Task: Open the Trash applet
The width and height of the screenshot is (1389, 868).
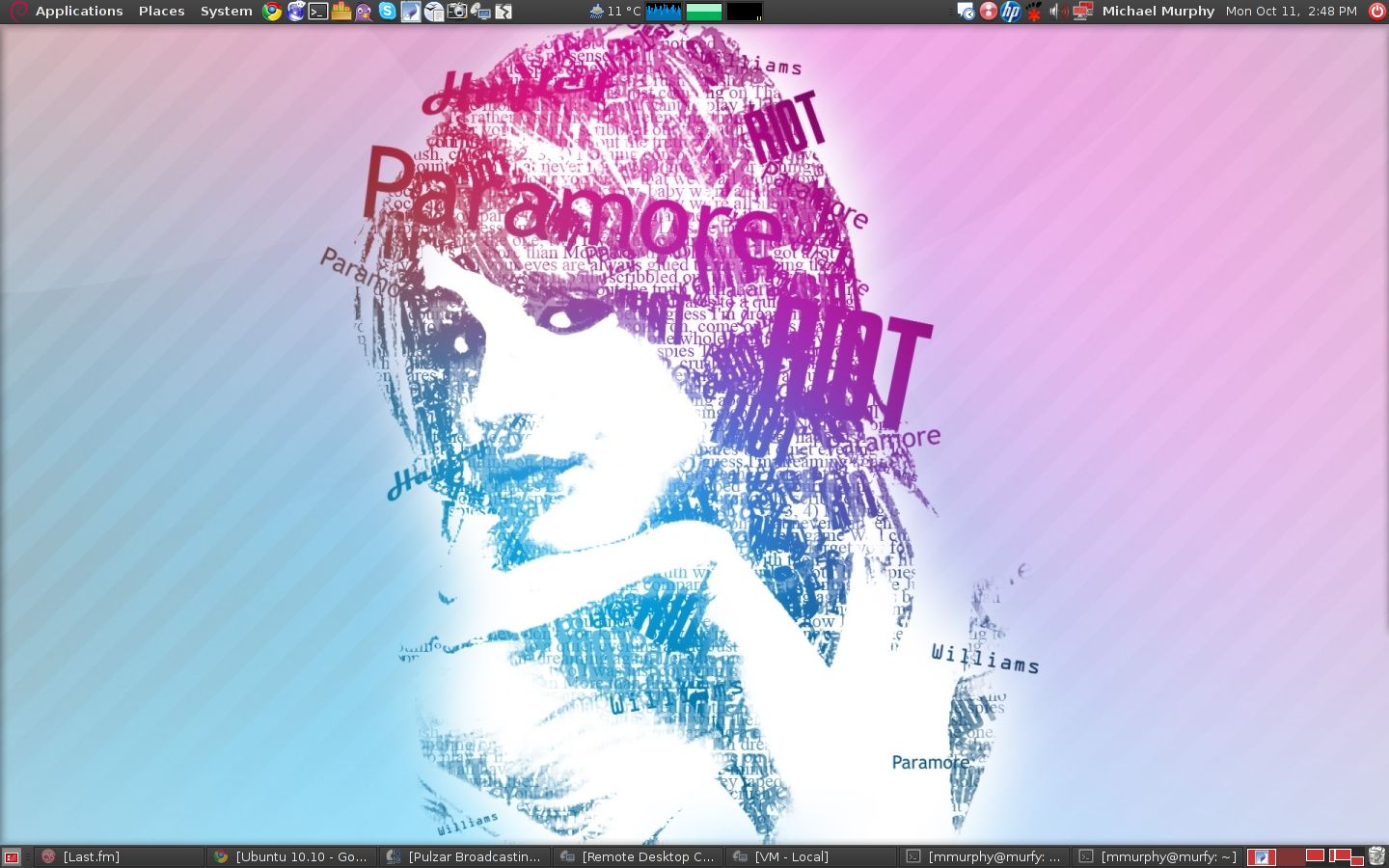Action: pyautogui.click(x=1376, y=856)
